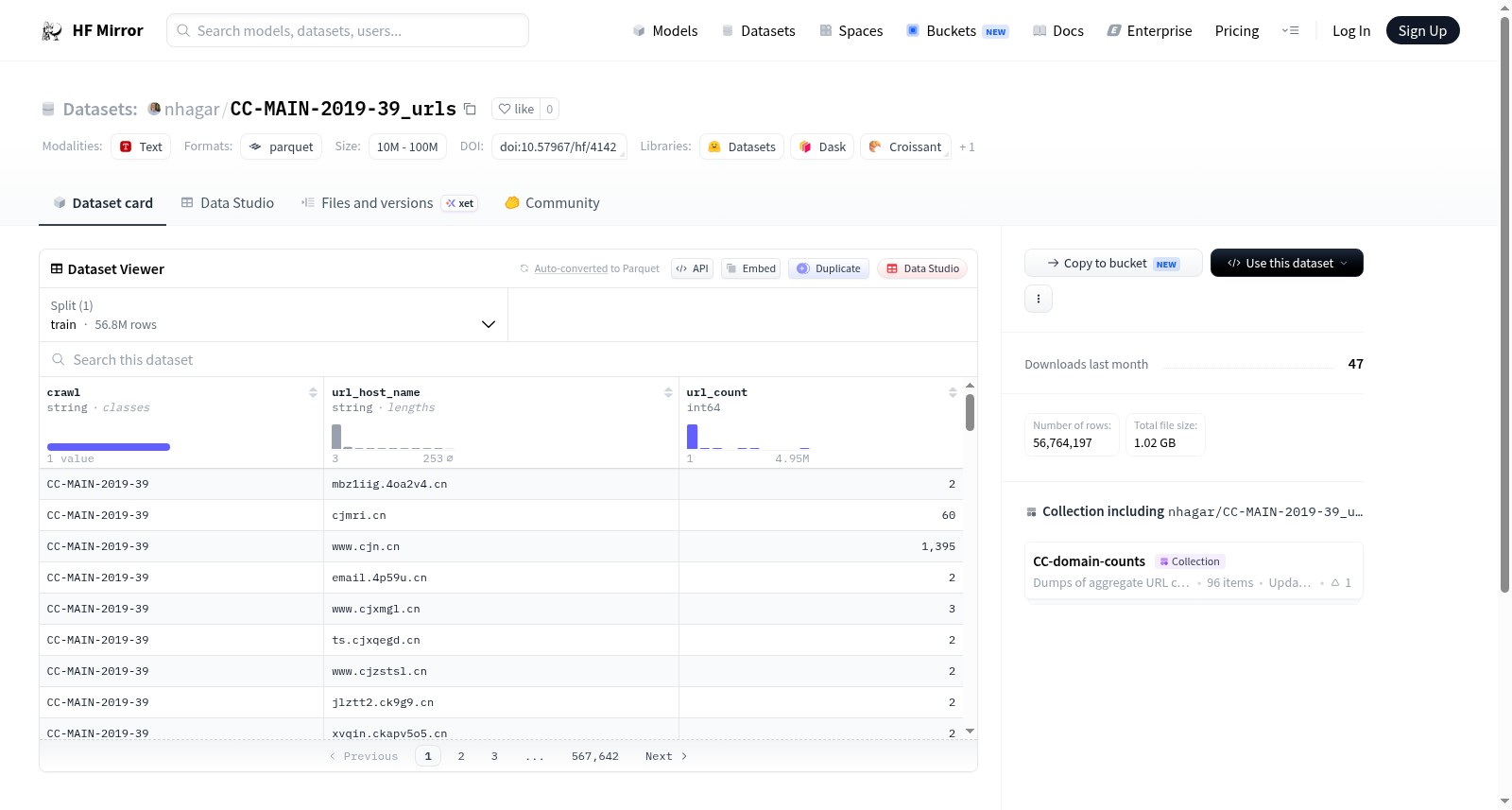Click the Previous page button
The width and height of the screenshot is (1512, 810).
point(364,756)
